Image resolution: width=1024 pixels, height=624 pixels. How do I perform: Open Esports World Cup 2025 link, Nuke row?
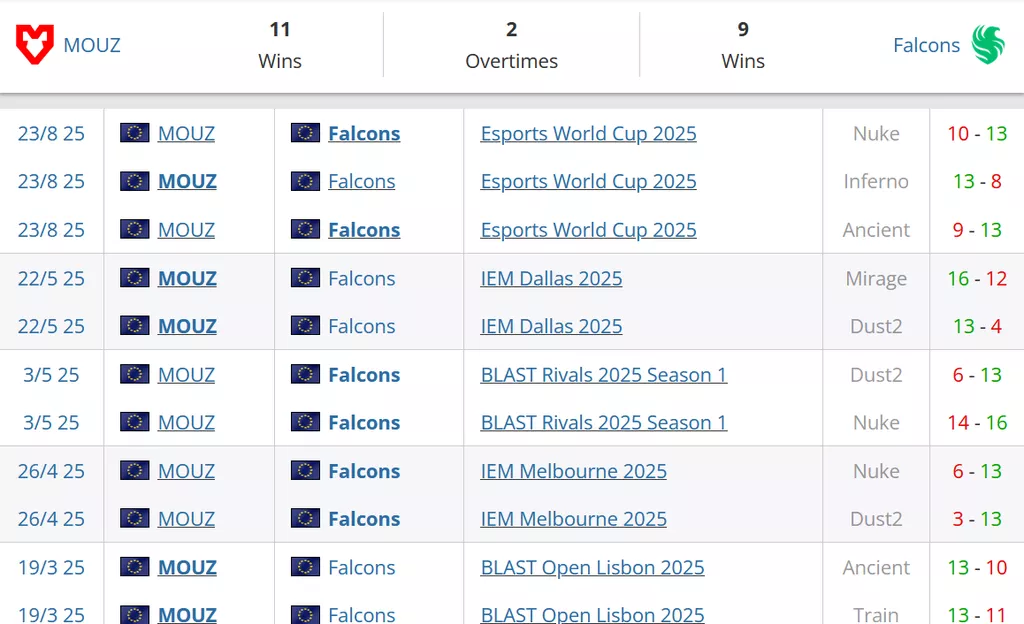pos(588,133)
